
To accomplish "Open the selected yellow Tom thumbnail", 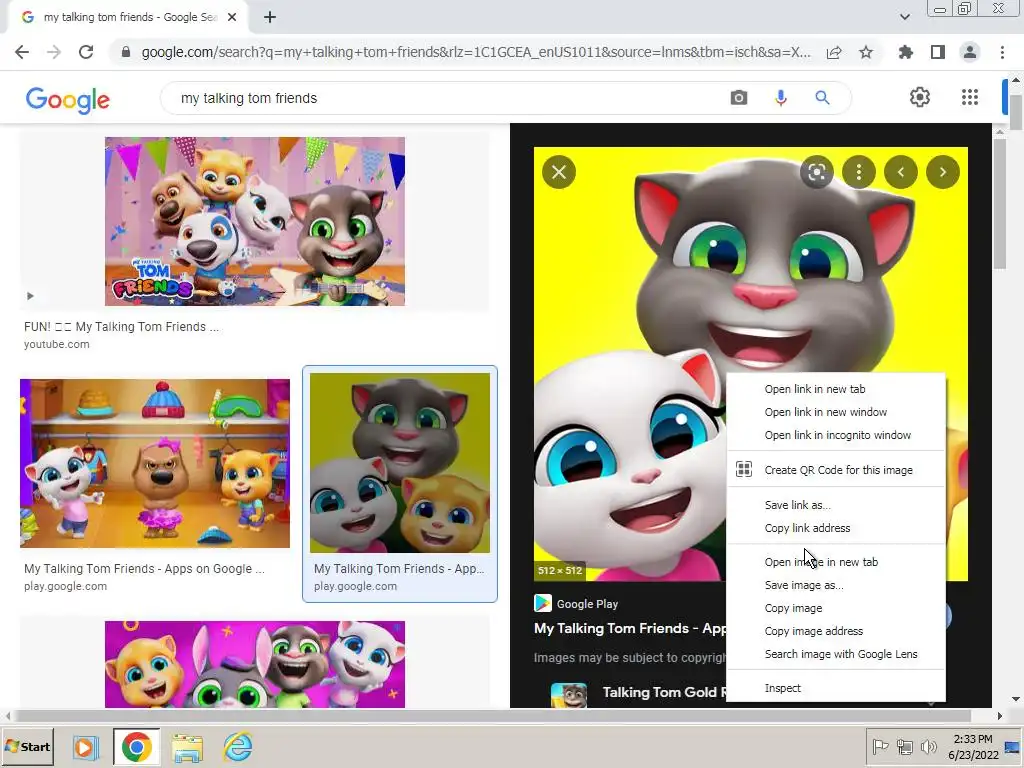I will [x=400, y=463].
